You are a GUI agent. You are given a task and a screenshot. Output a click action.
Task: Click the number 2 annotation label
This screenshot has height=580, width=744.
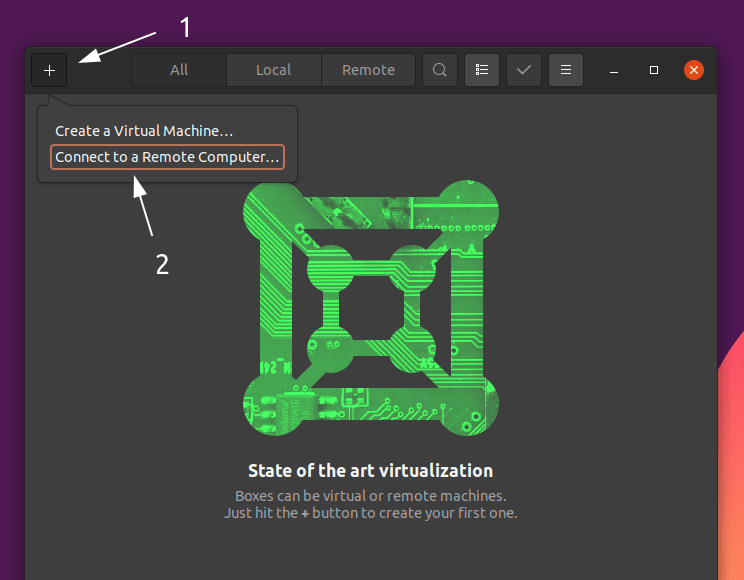tap(161, 263)
